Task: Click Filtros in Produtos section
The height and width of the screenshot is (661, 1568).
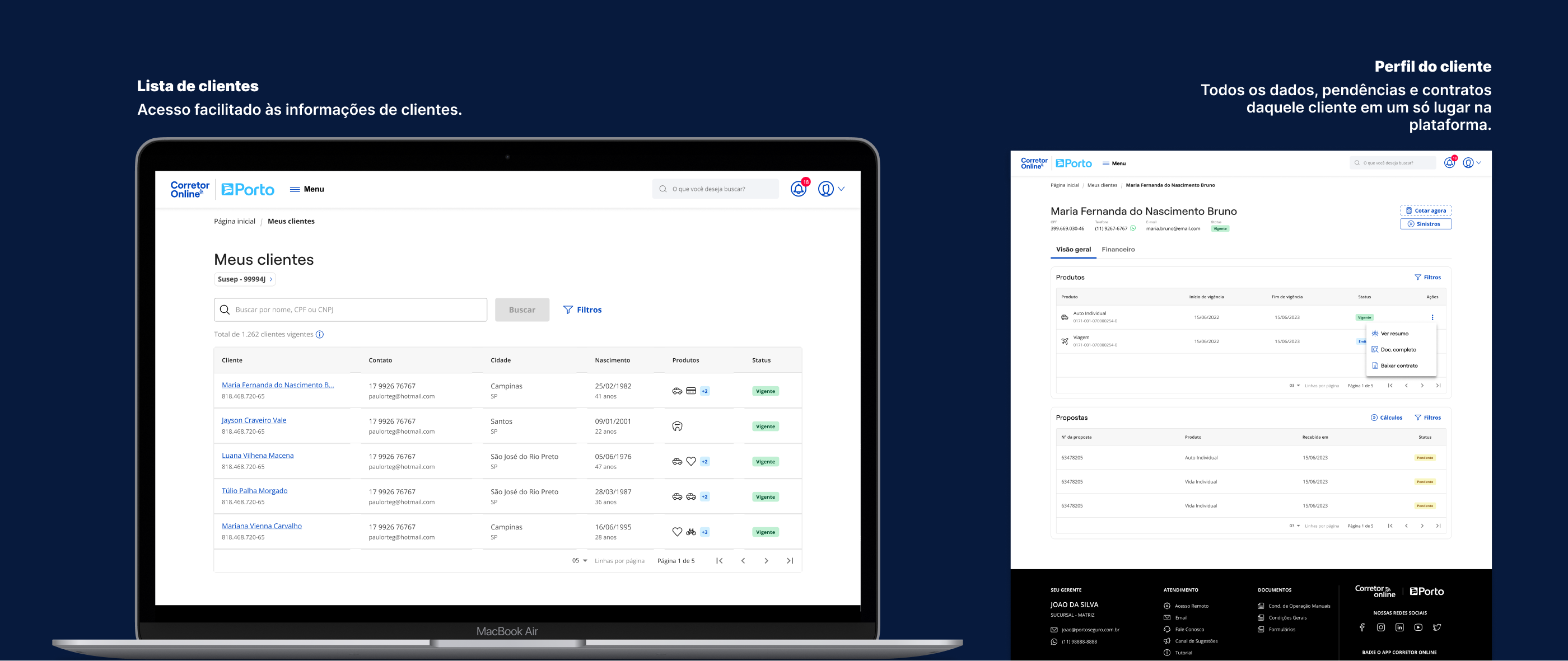Action: (x=1427, y=277)
